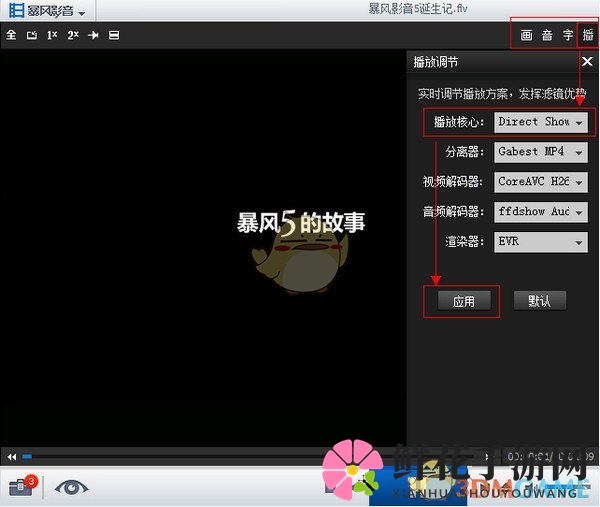The image size is (600, 507).
Task: Click the 应用 apply button
Action: pos(464,301)
